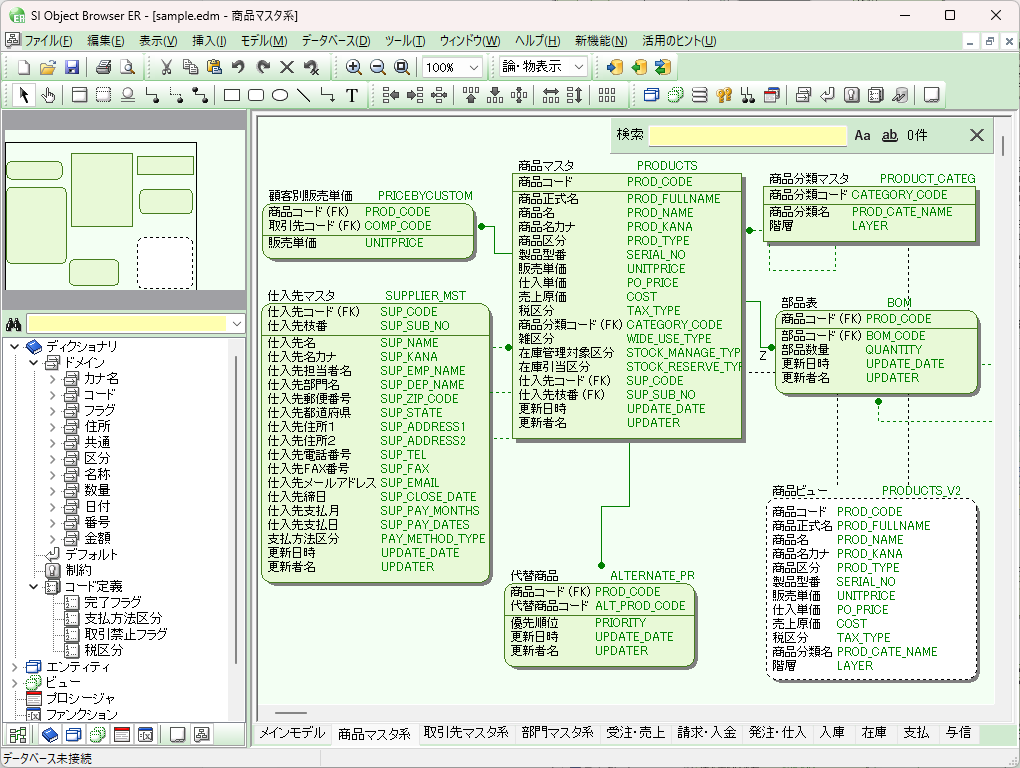1020x768 pixels.
Task: Switch to the 取引先マスタ系 tab
Action: point(466,733)
